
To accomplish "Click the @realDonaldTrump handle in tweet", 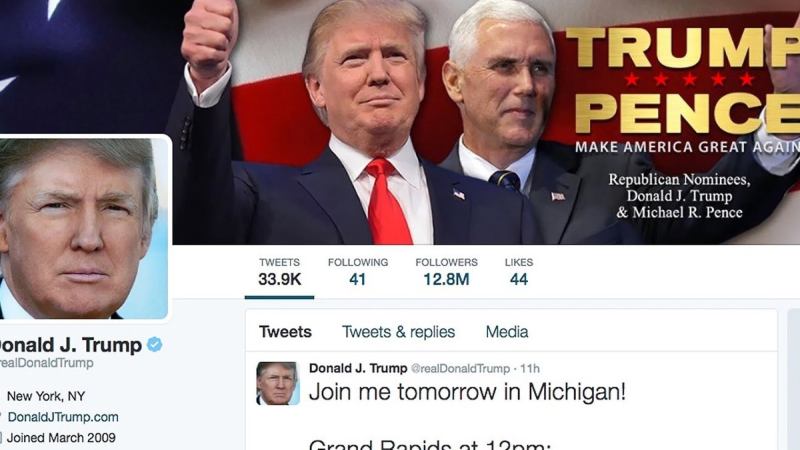I will tap(460, 368).
